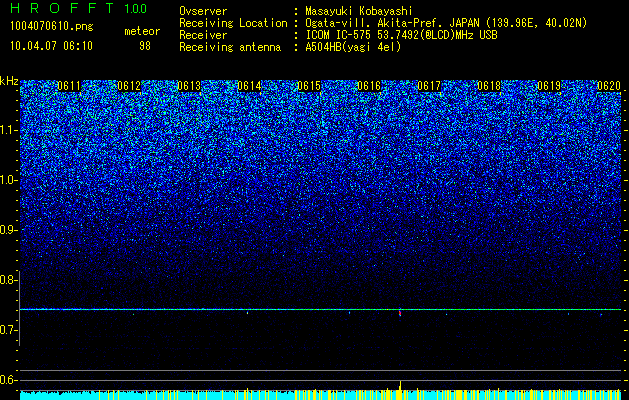The width and height of the screenshot is (629, 400).
Task: Click the 0.6 kHz axis label
Action: (x=8, y=380)
